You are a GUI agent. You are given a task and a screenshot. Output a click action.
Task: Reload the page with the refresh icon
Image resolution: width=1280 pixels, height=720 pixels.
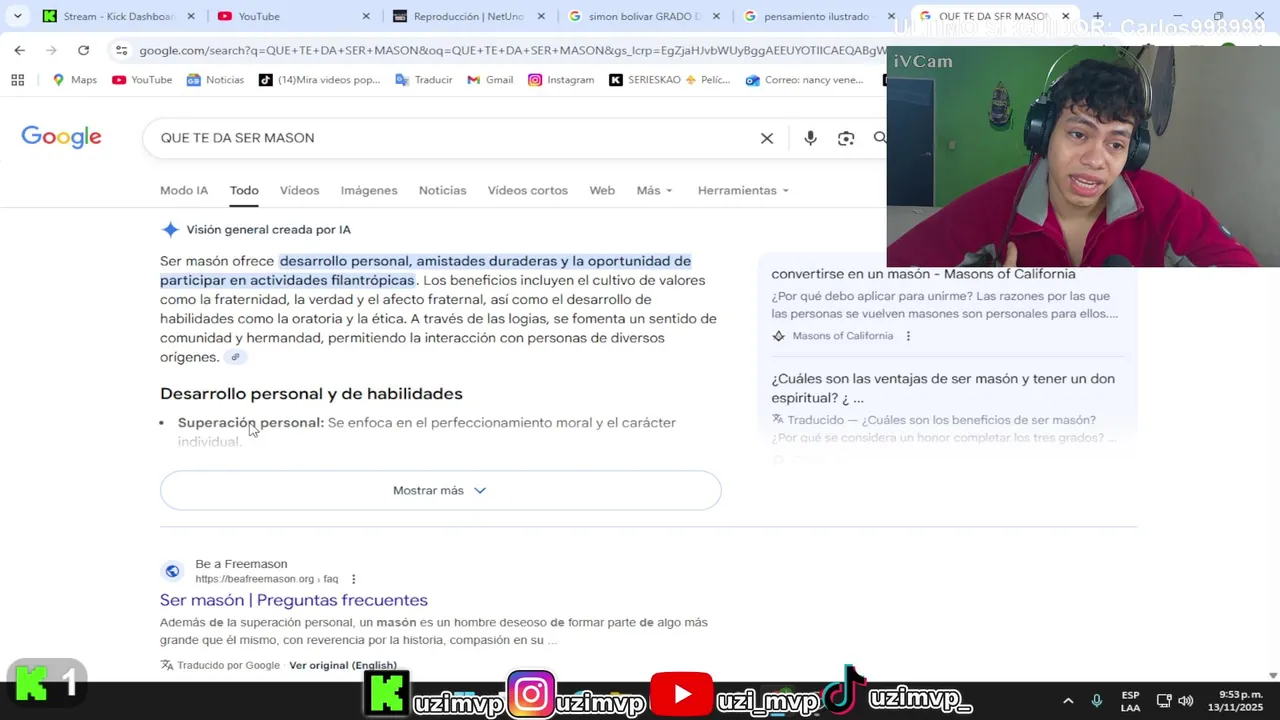[83, 50]
